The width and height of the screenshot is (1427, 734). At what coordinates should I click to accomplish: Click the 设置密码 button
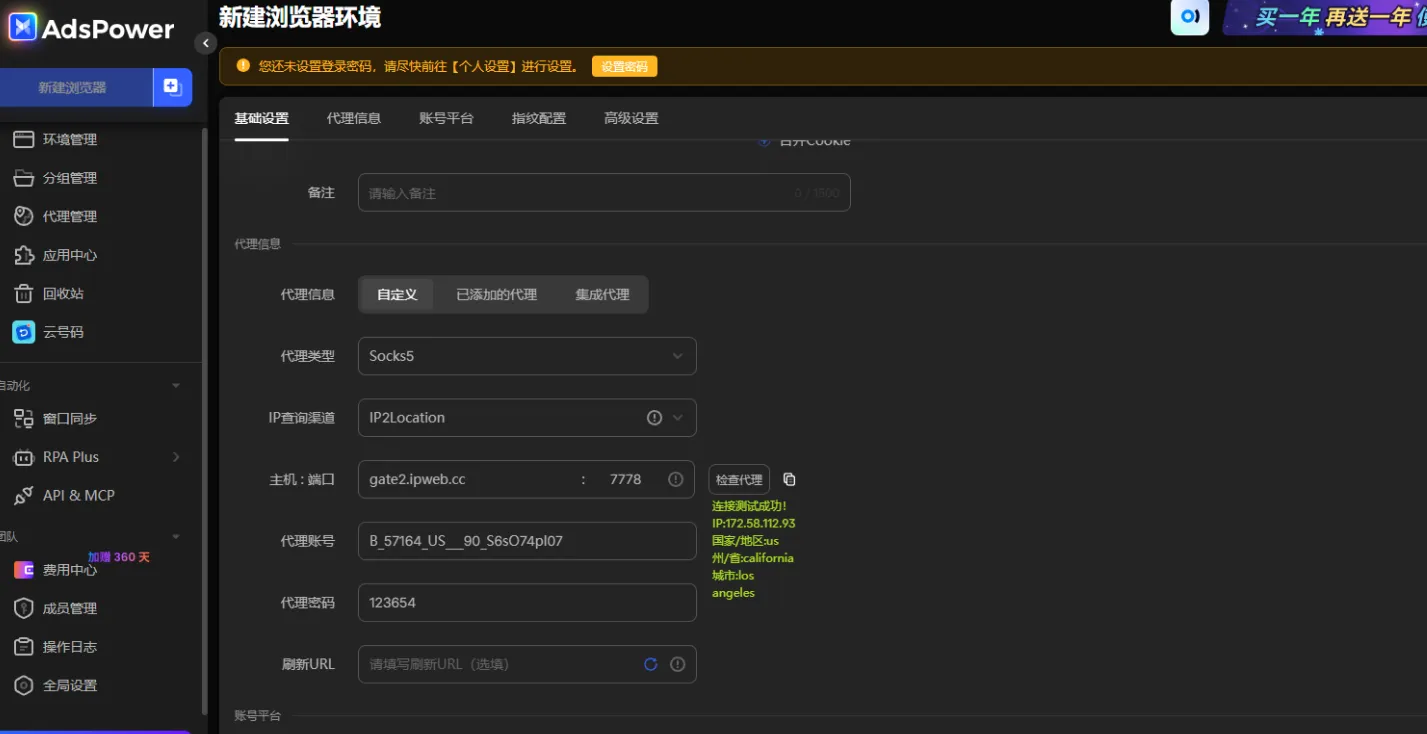(x=624, y=66)
